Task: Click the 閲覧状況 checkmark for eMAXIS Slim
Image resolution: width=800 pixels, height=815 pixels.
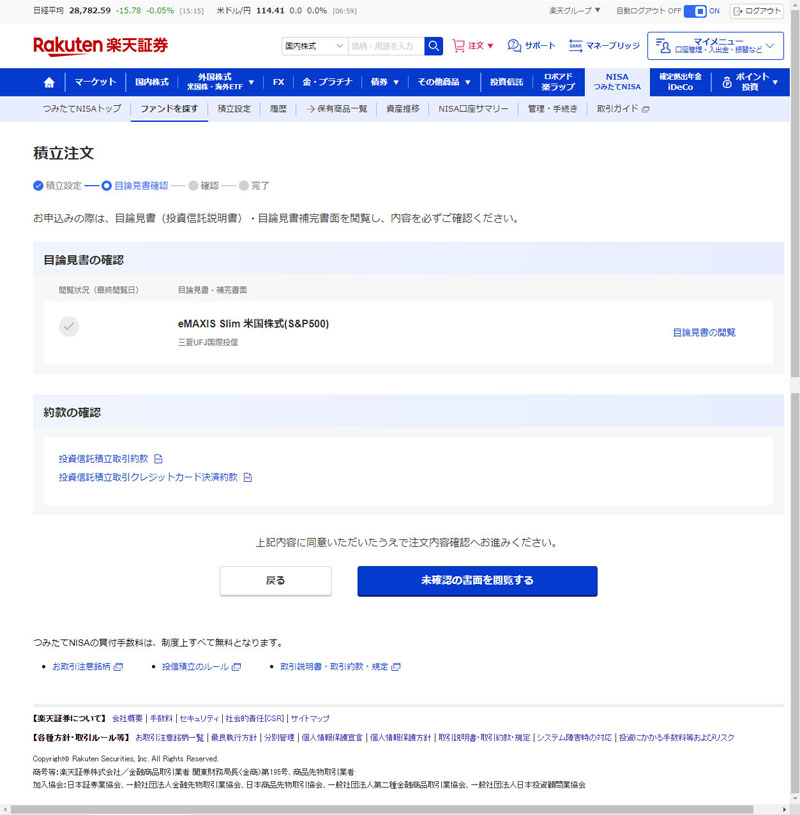Action: coord(69,327)
